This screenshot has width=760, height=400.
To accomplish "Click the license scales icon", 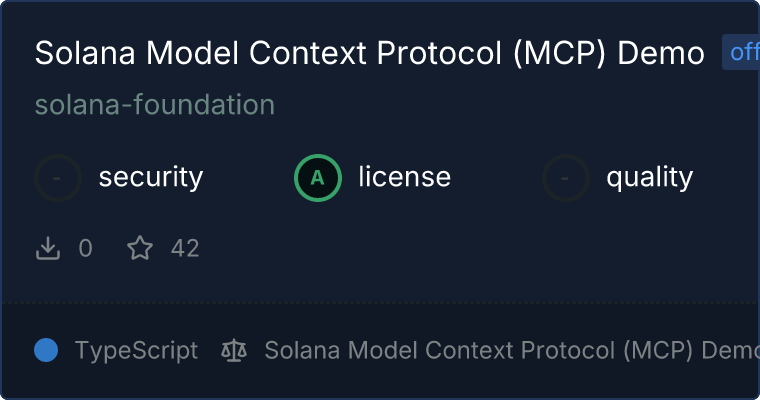I will click(234, 350).
